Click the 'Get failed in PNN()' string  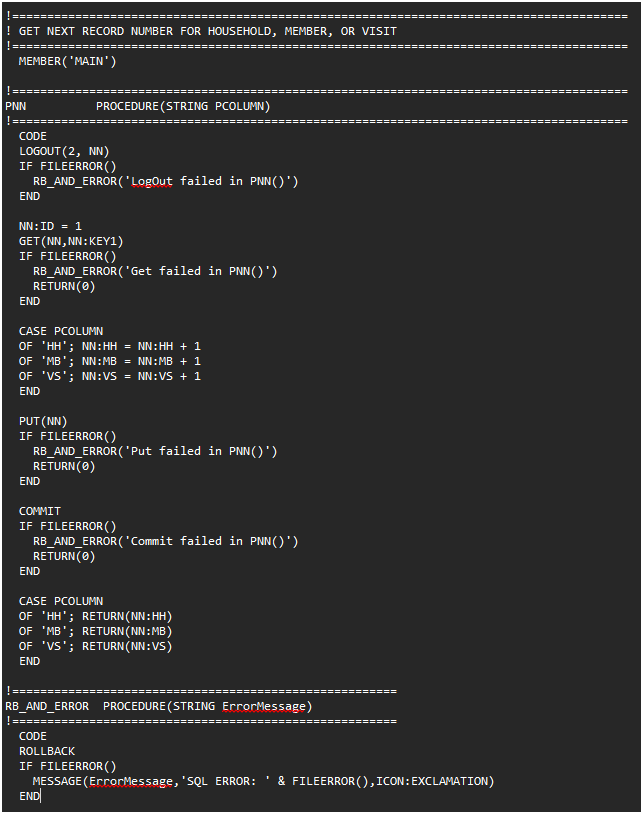click(197, 271)
